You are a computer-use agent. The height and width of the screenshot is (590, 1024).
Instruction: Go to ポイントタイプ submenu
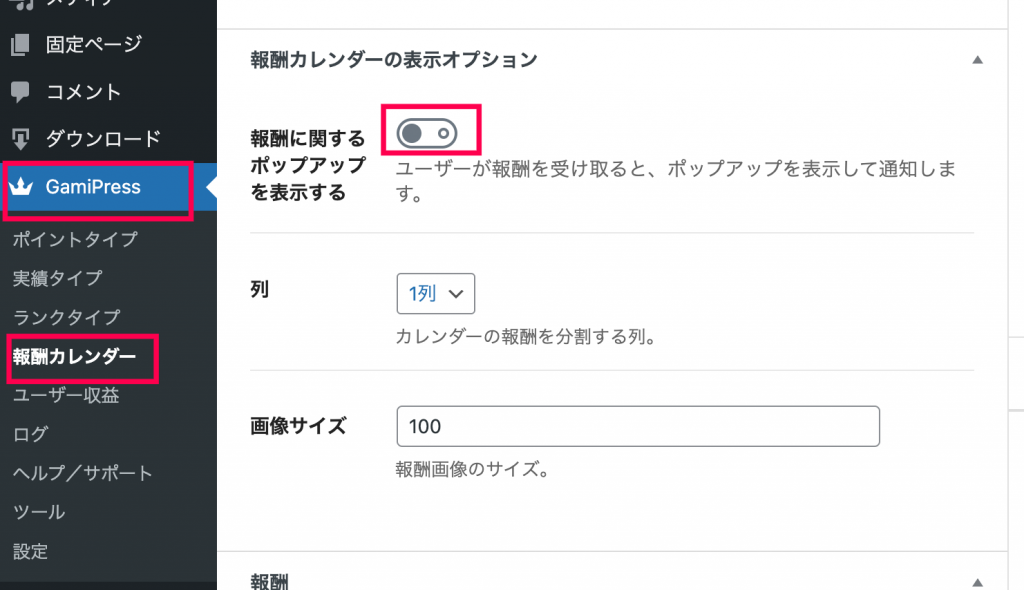pyautogui.click(x=76, y=239)
